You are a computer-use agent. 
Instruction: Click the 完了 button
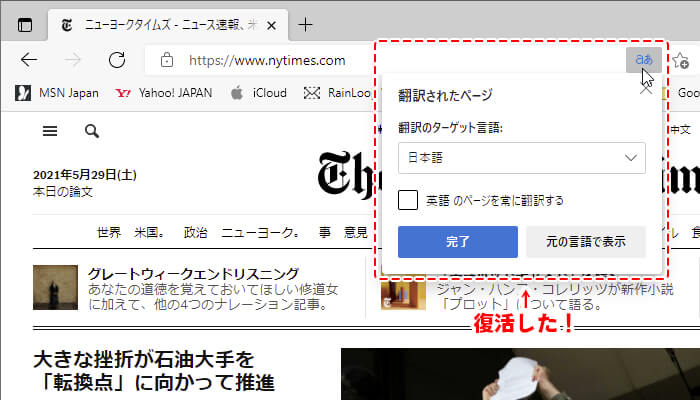click(458, 242)
